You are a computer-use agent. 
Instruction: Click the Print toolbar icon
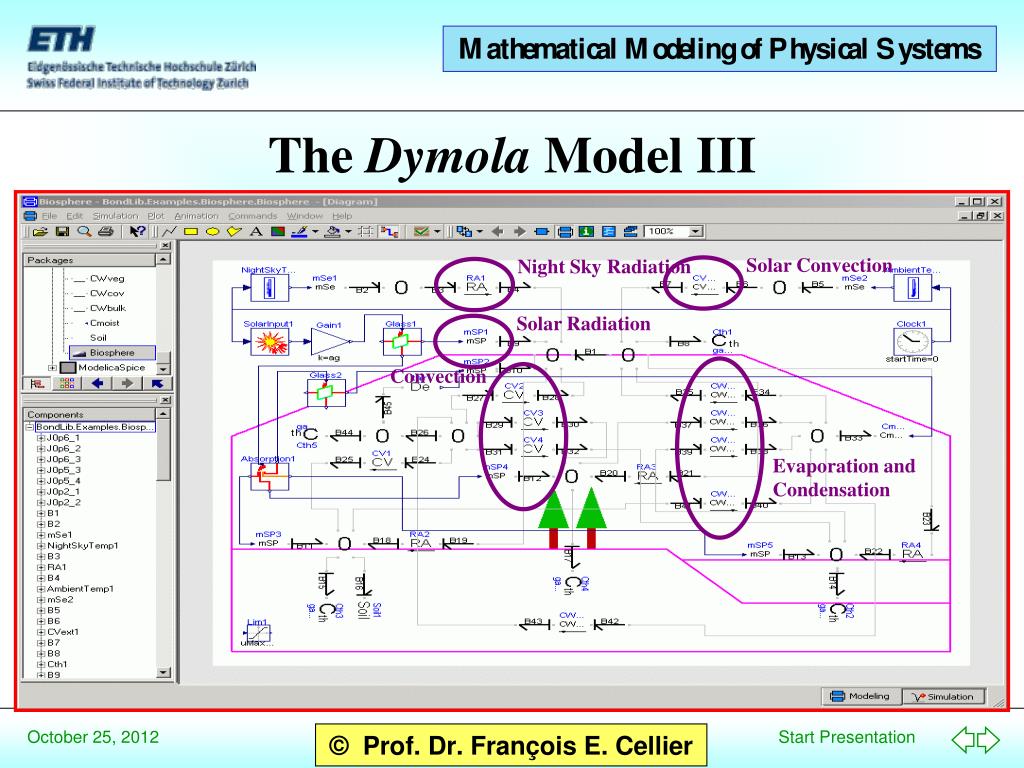pos(106,231)
